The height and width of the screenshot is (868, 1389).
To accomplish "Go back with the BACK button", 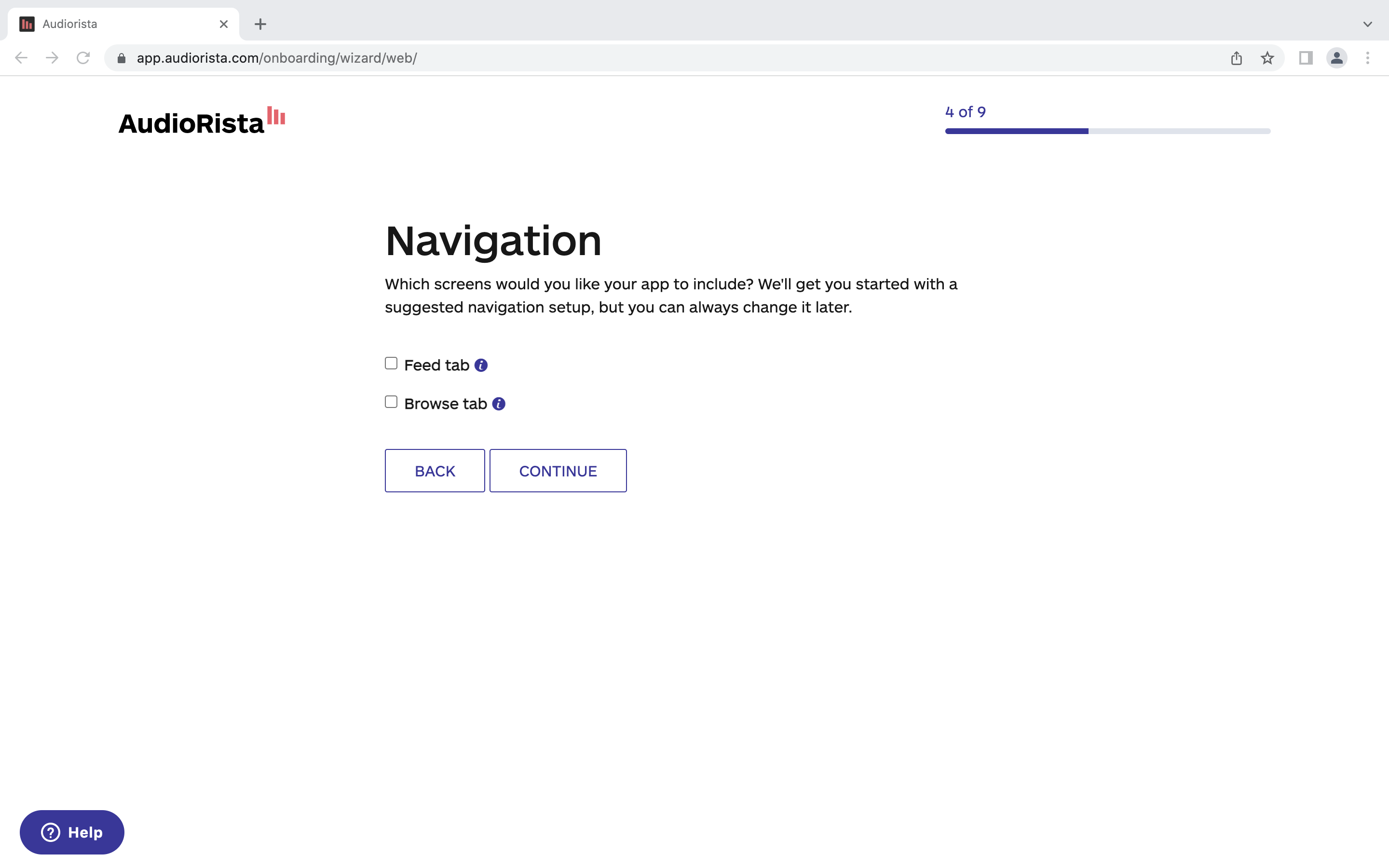I will tap(435, 471).
